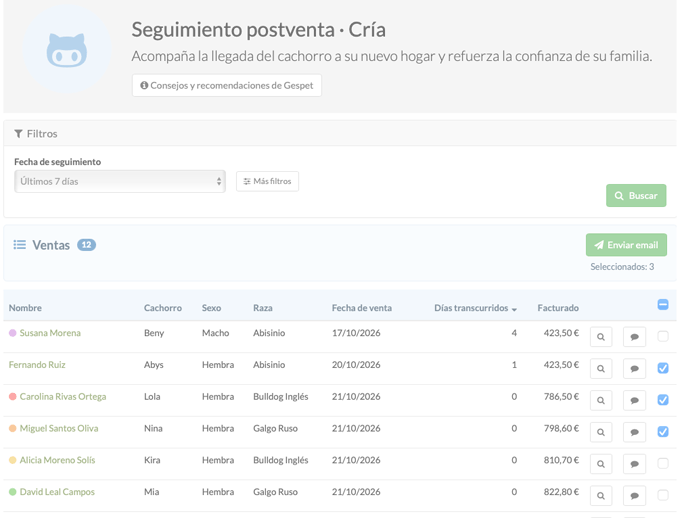Viewport: 682px width, 518px height.
Task: Click amount 798,60 €
Action: click(561, 428)
